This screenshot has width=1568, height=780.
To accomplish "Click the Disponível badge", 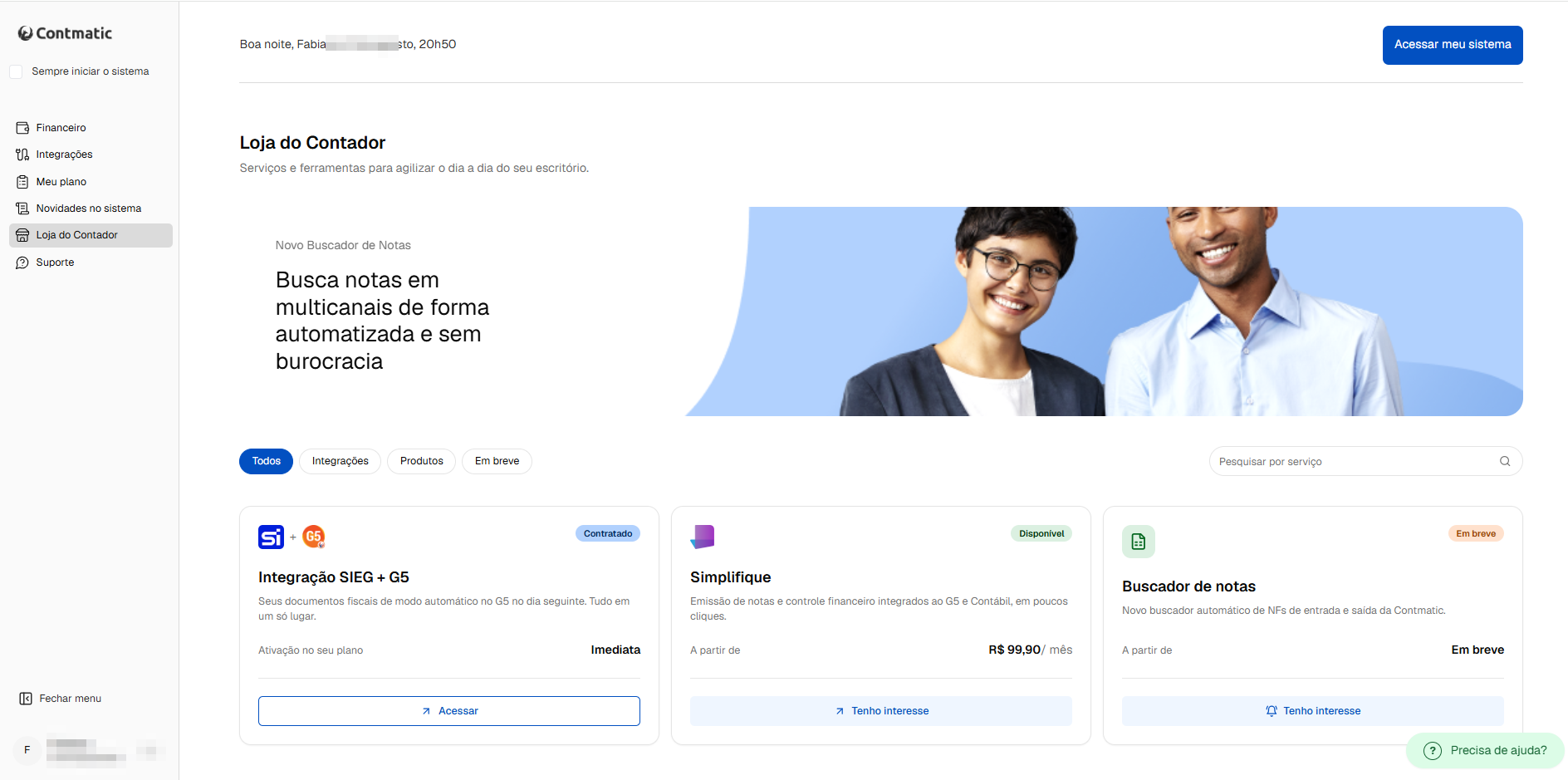I will 1041,533.
